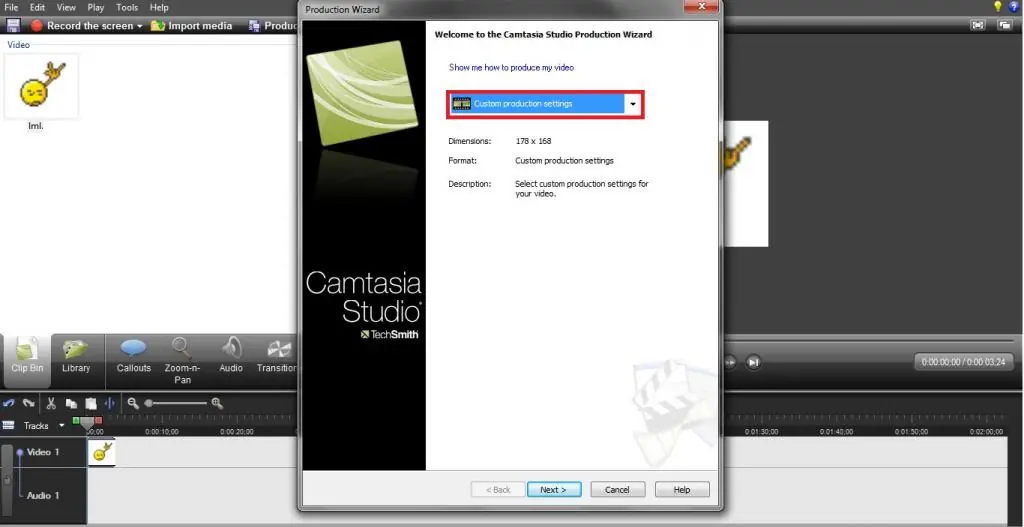Open the blue help question mark icon
Screen dimensions: 1024x527
pos(1014,7)
